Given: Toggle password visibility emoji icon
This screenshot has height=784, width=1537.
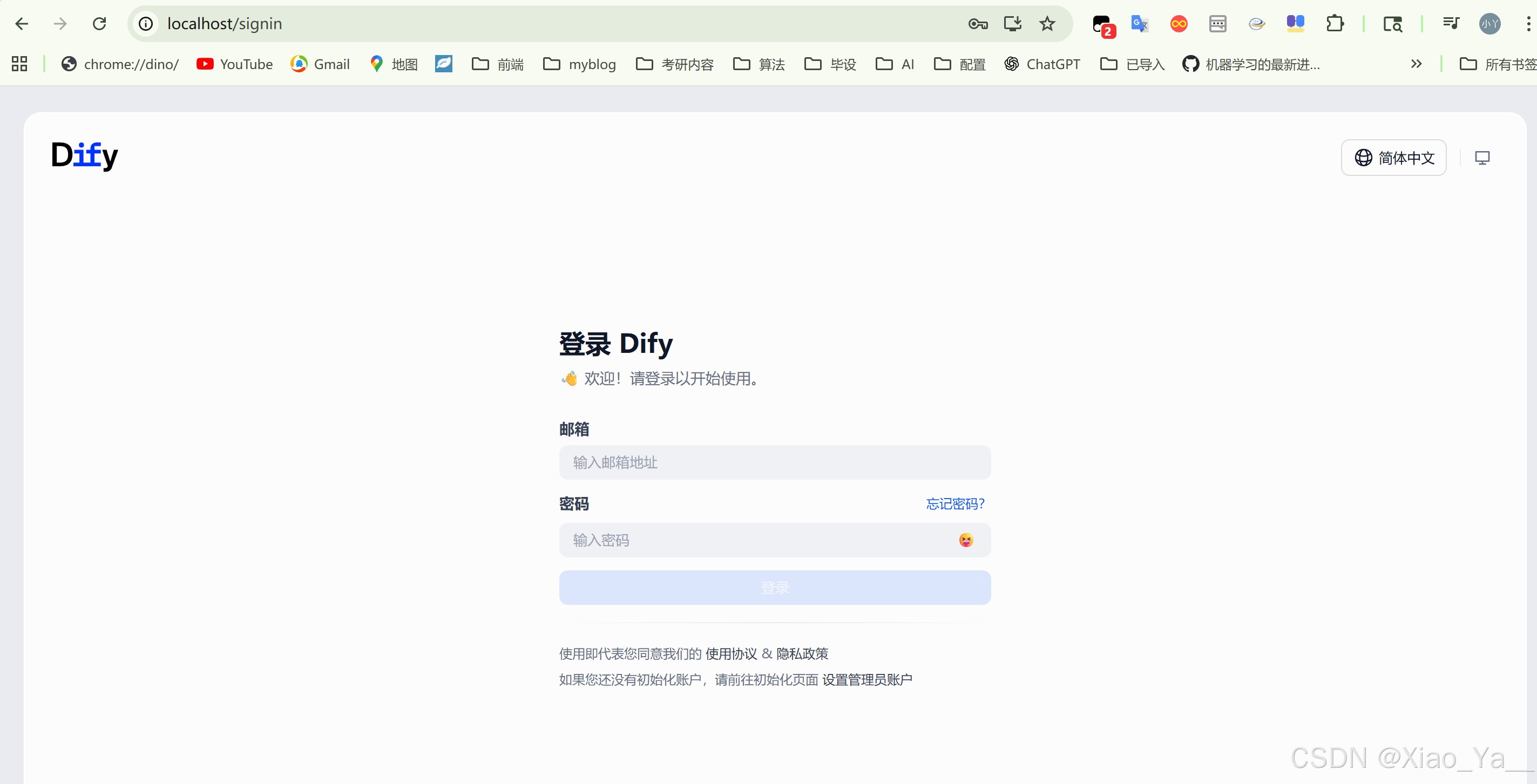Looking at the screenshot, I should coord(965,540).
